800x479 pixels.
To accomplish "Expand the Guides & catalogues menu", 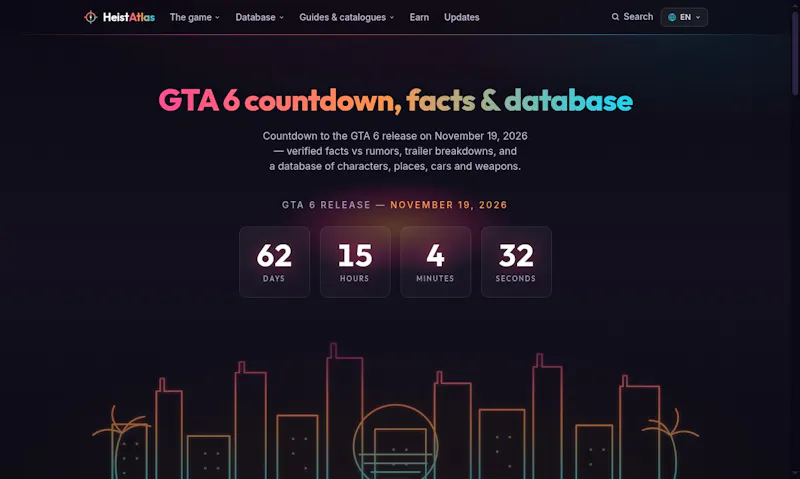I will pyautogui.click(x=346, y=17).
